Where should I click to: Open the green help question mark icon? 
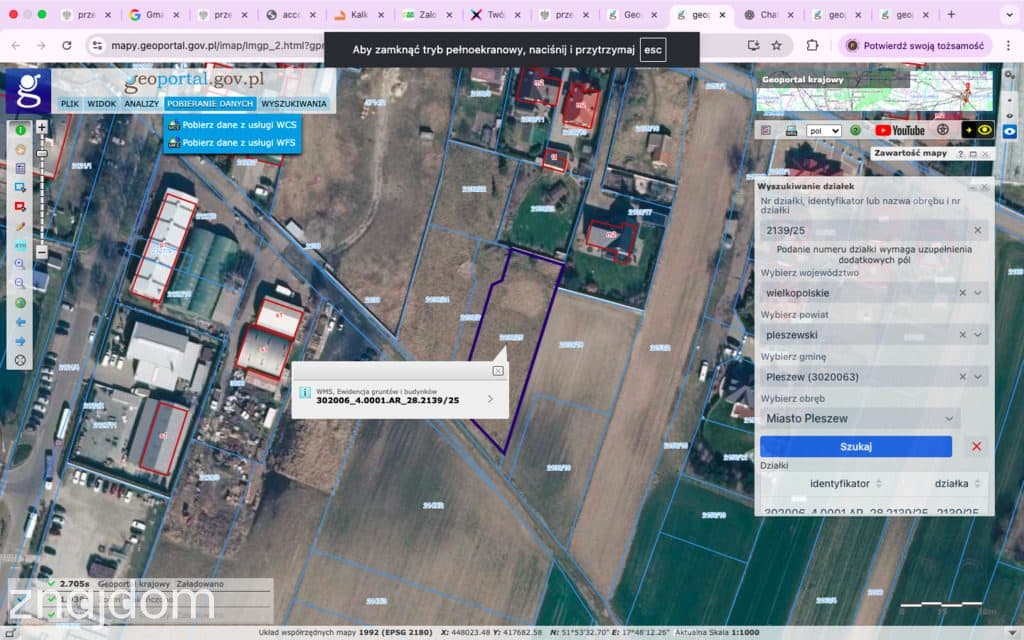(x=855, y=131)
